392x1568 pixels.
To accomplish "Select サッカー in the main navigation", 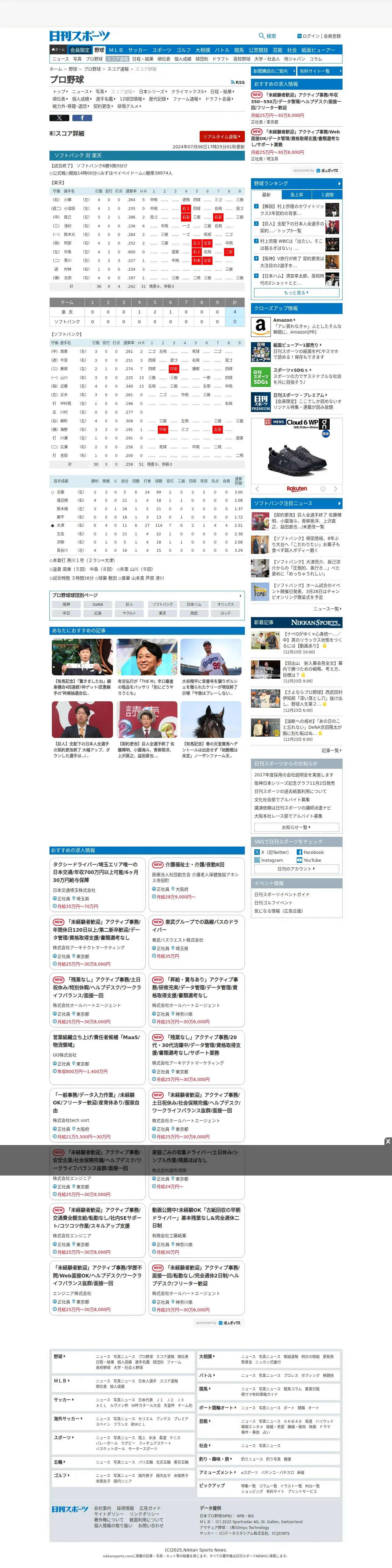I will click(138, 50).
